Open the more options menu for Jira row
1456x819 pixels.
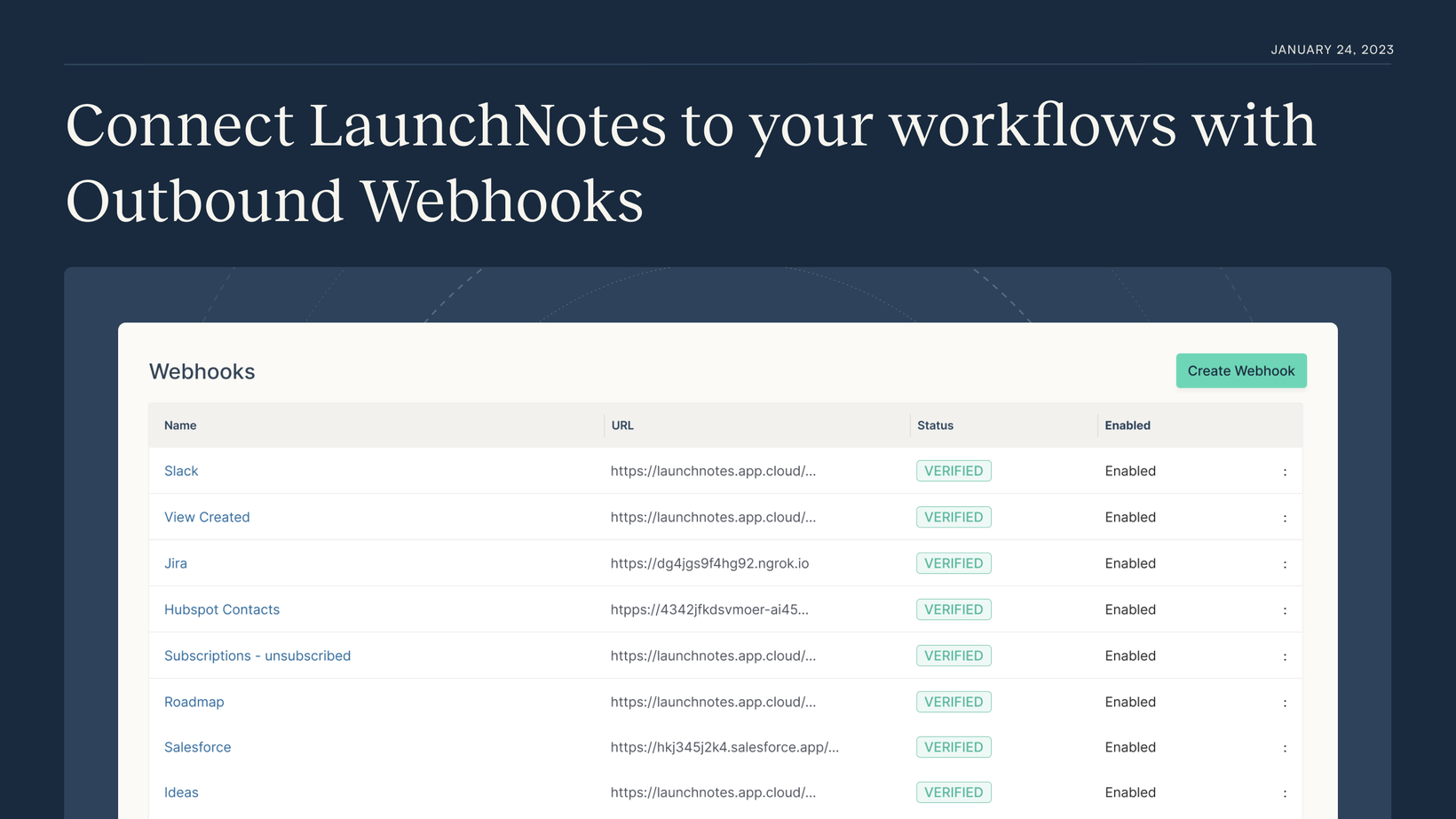[1285, 564]
